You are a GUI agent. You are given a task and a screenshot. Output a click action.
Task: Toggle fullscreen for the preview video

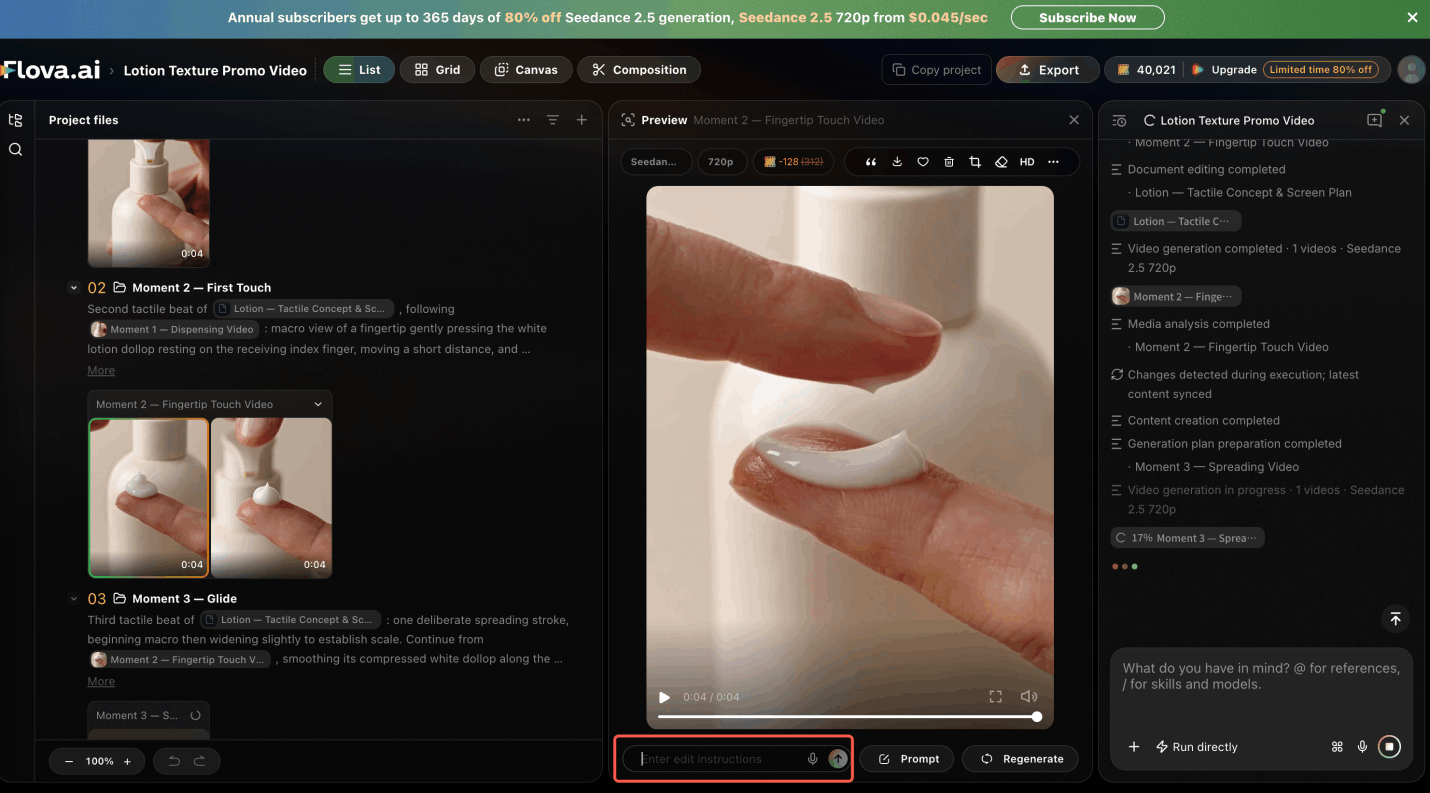pyautogui.click(x=995, y=697)
